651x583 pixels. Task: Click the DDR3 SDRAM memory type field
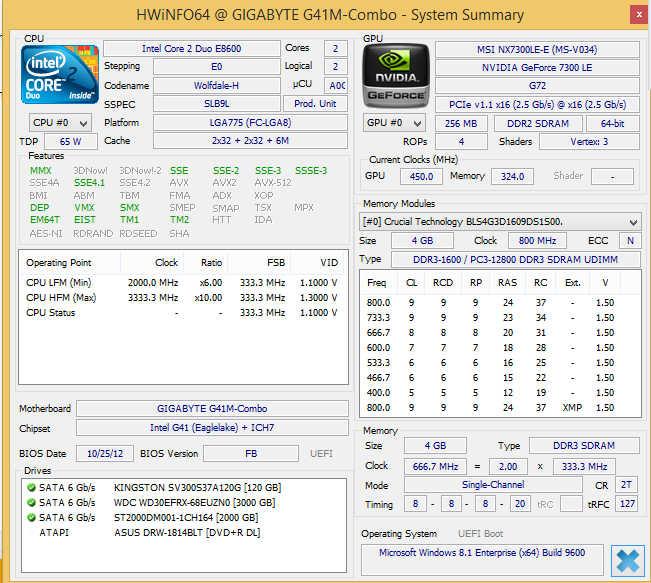tap(584, 446)
